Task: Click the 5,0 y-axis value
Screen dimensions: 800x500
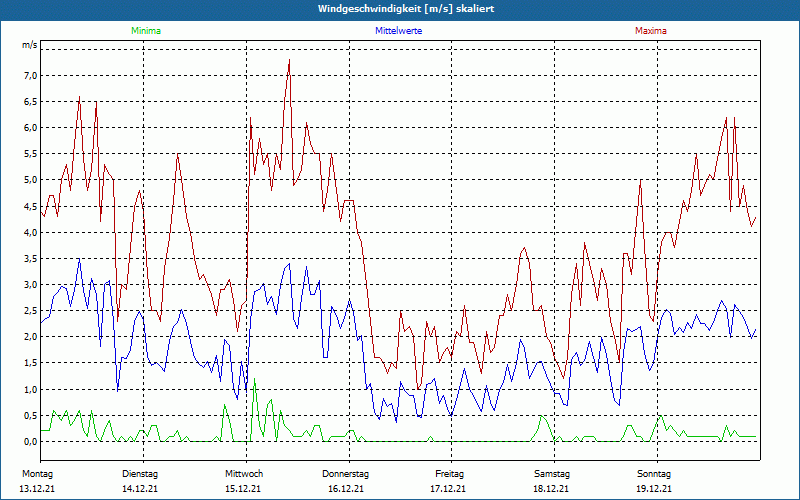Action: coord(31,180)
